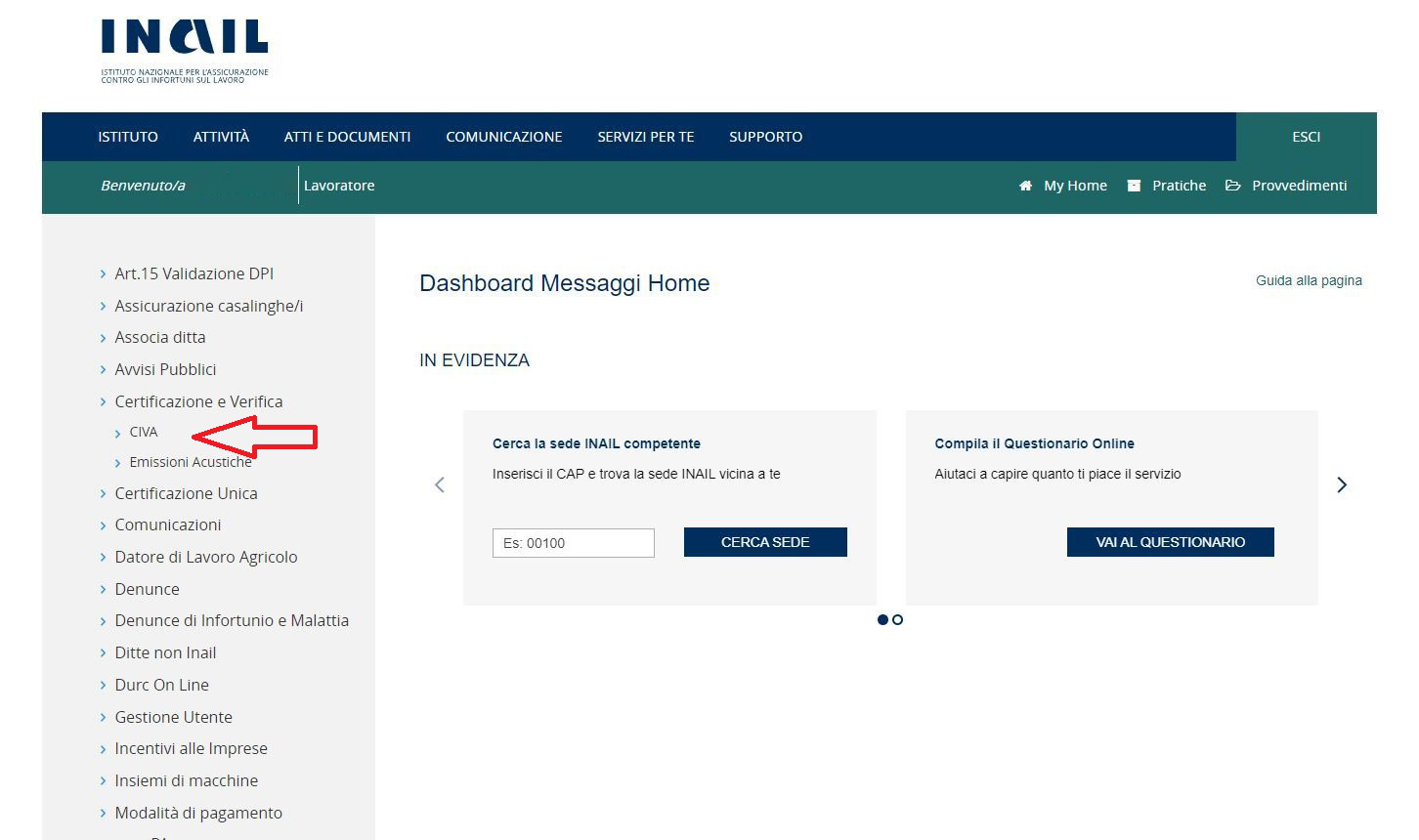Open Durc On Line sidebar item
This screenshot has width=1419, height=840.
pos(161,685)
